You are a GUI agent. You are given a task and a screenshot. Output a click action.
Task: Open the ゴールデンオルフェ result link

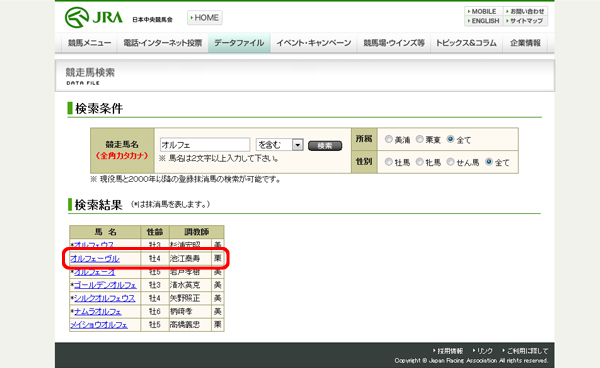[x=105, y=285]
